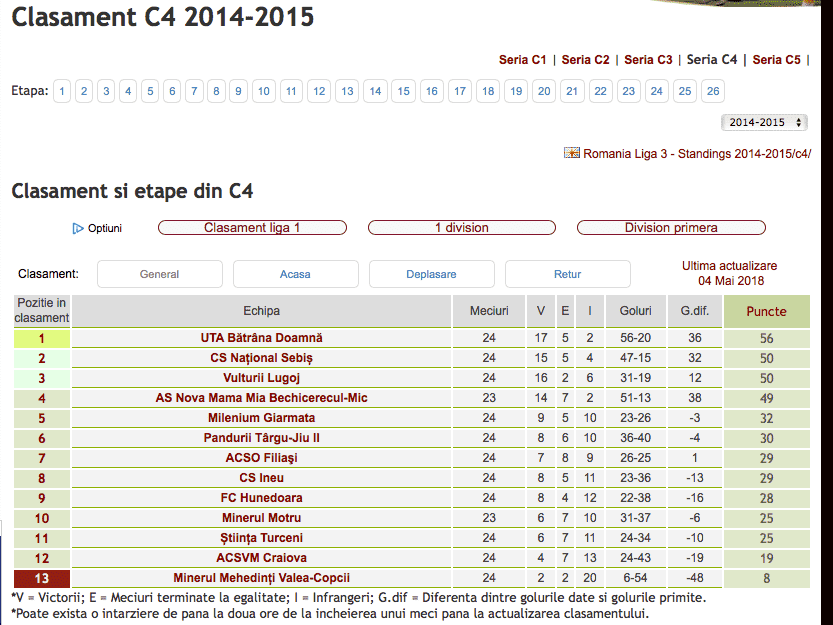Switch to Seria C5 standings
This screenshot has height=625, width=833.
pos(776,60)
